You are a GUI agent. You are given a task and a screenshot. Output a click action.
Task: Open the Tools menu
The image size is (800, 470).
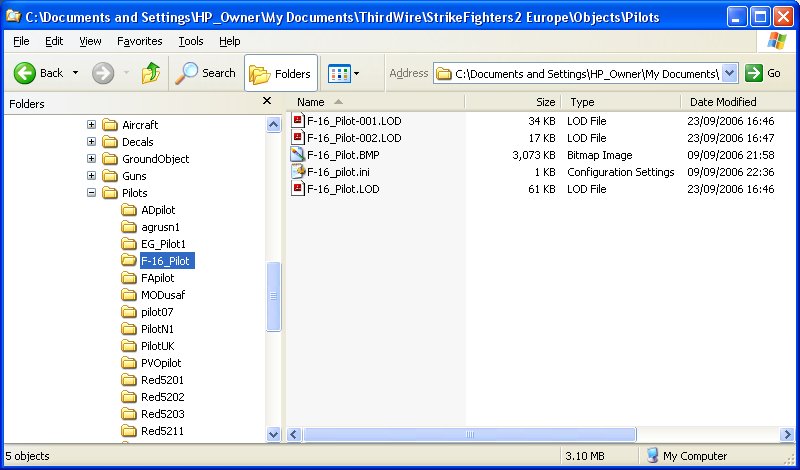(191, 41)
